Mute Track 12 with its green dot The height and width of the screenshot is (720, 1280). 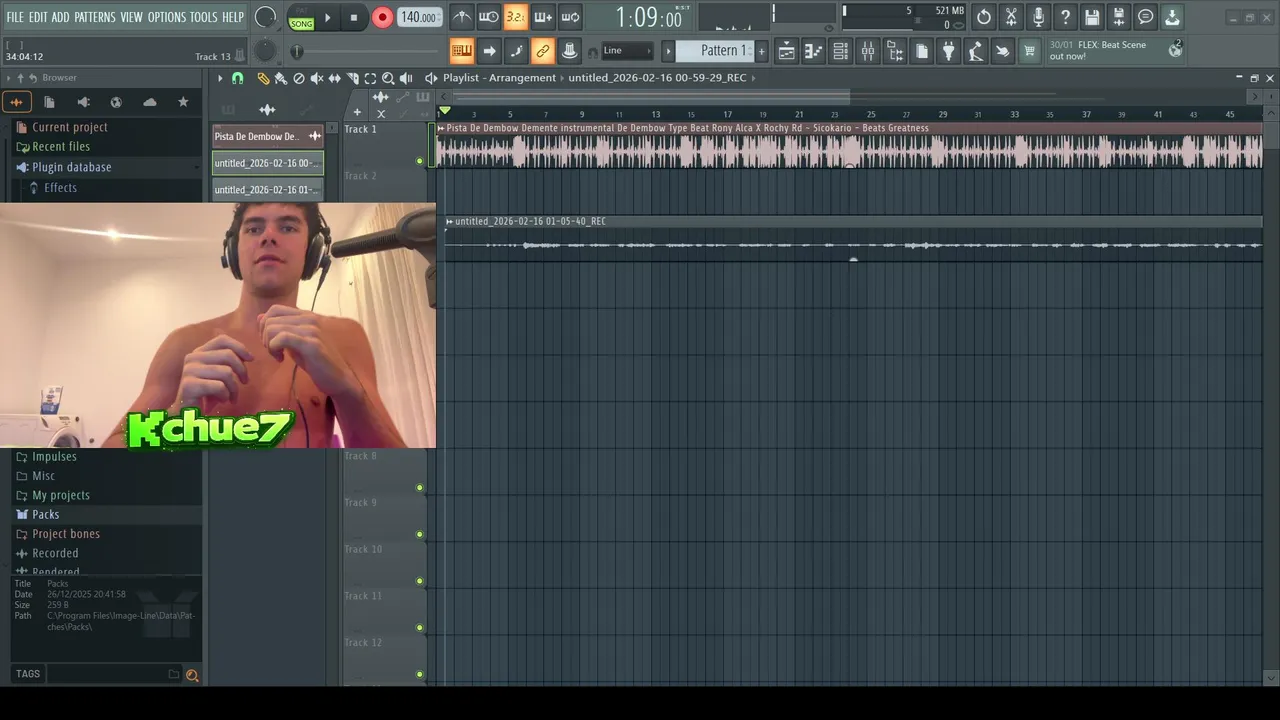click(420, 674)
